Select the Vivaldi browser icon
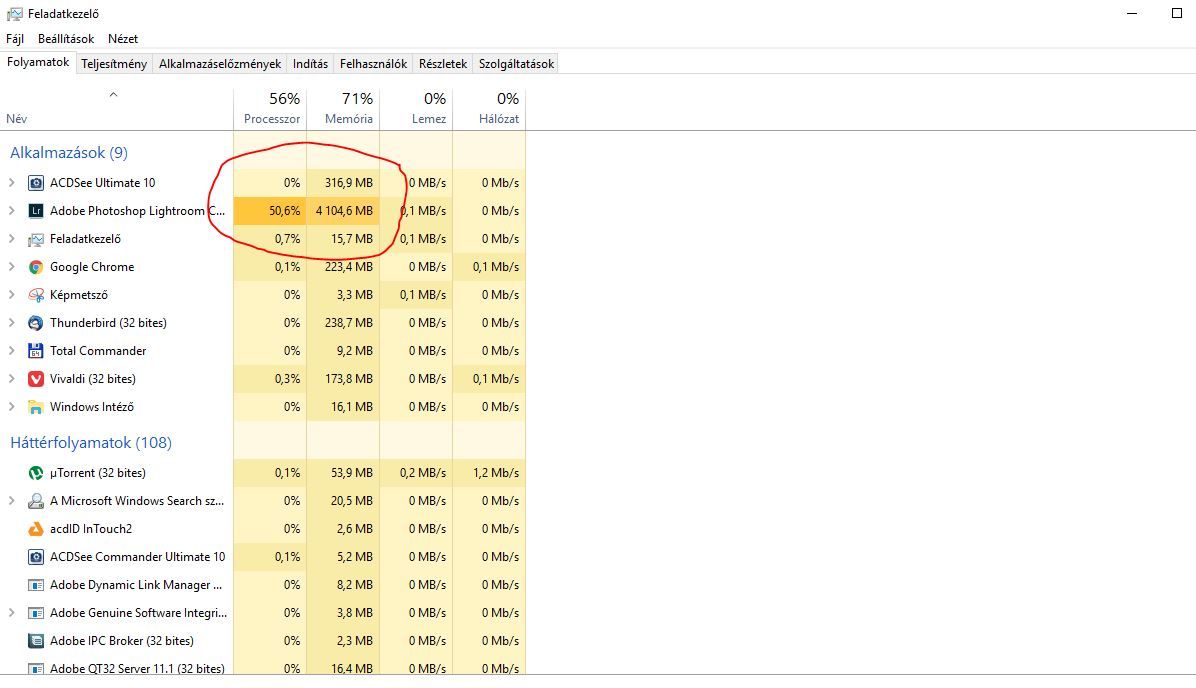 click(x=36, y=379)
